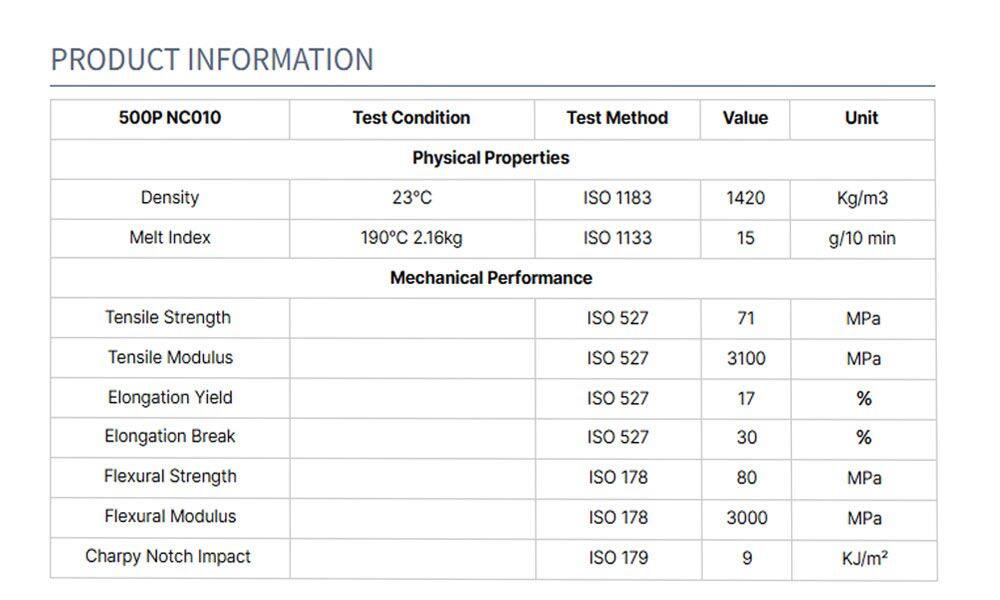The image size is (1000, 600).
Task: Select the Elongation Yield row label
Action: pos(170,397)
